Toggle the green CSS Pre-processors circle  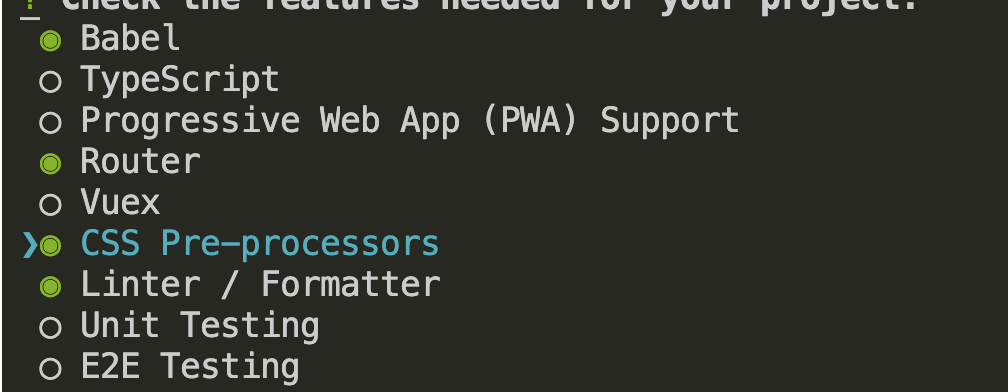pyautogui.click(x=50, y=245)
